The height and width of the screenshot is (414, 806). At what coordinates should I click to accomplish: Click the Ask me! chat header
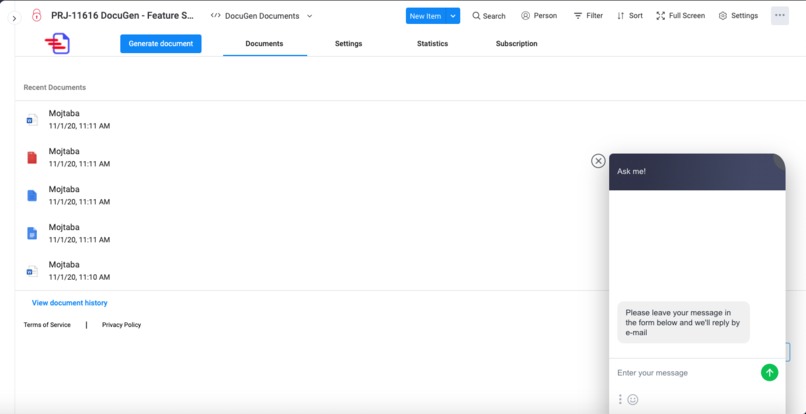point(697,172)
